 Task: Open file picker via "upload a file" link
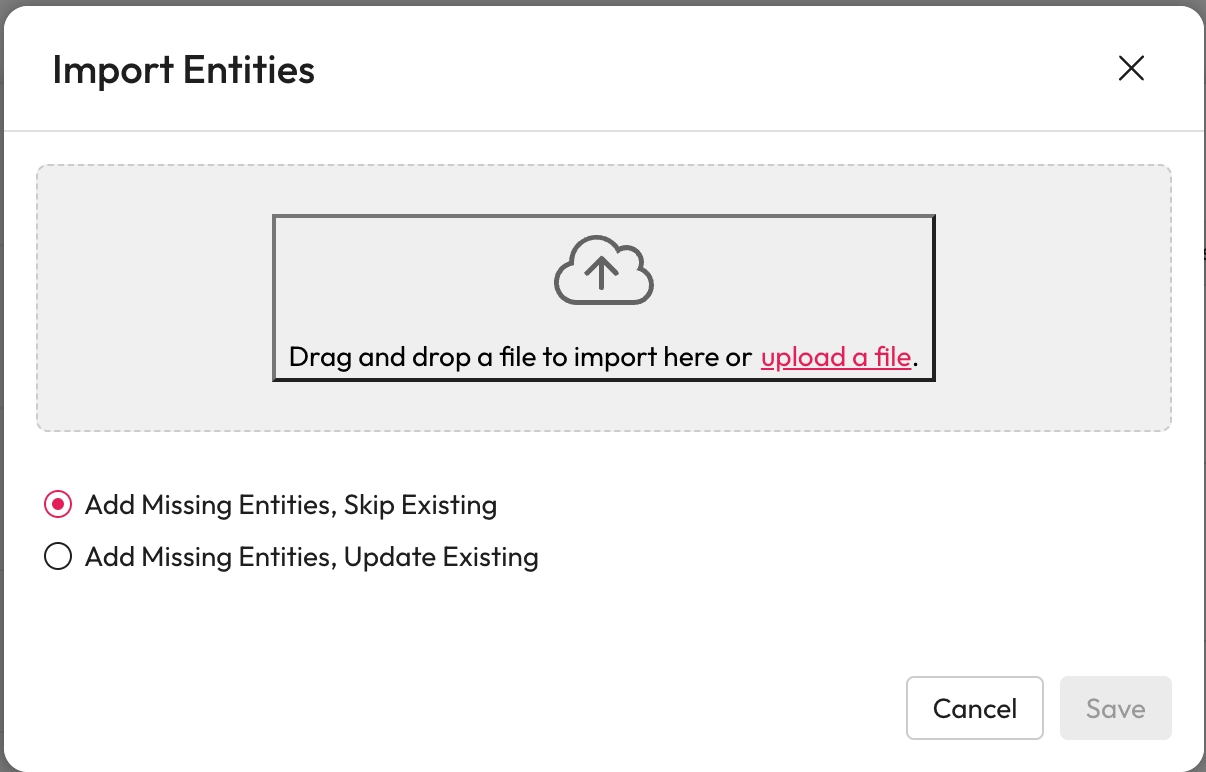[x=836, y=357]
